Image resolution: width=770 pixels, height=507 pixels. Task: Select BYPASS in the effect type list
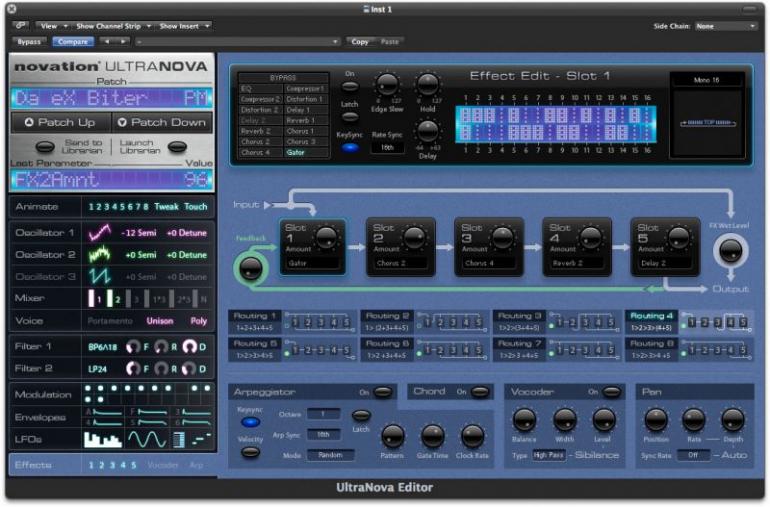283,78
